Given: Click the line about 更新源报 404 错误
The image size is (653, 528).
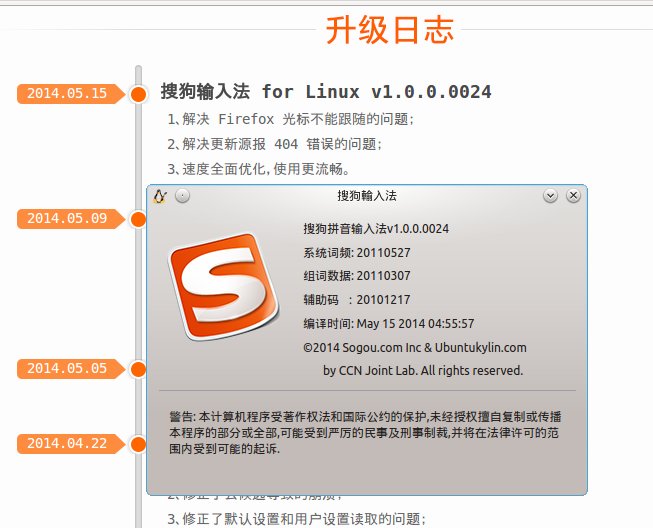Looking at the screenshot, I should (274, 144).
